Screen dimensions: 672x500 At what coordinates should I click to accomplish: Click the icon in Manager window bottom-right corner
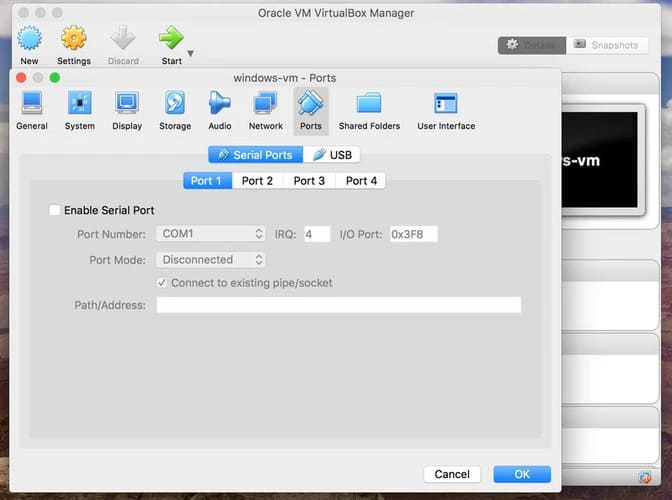(644, 476)
